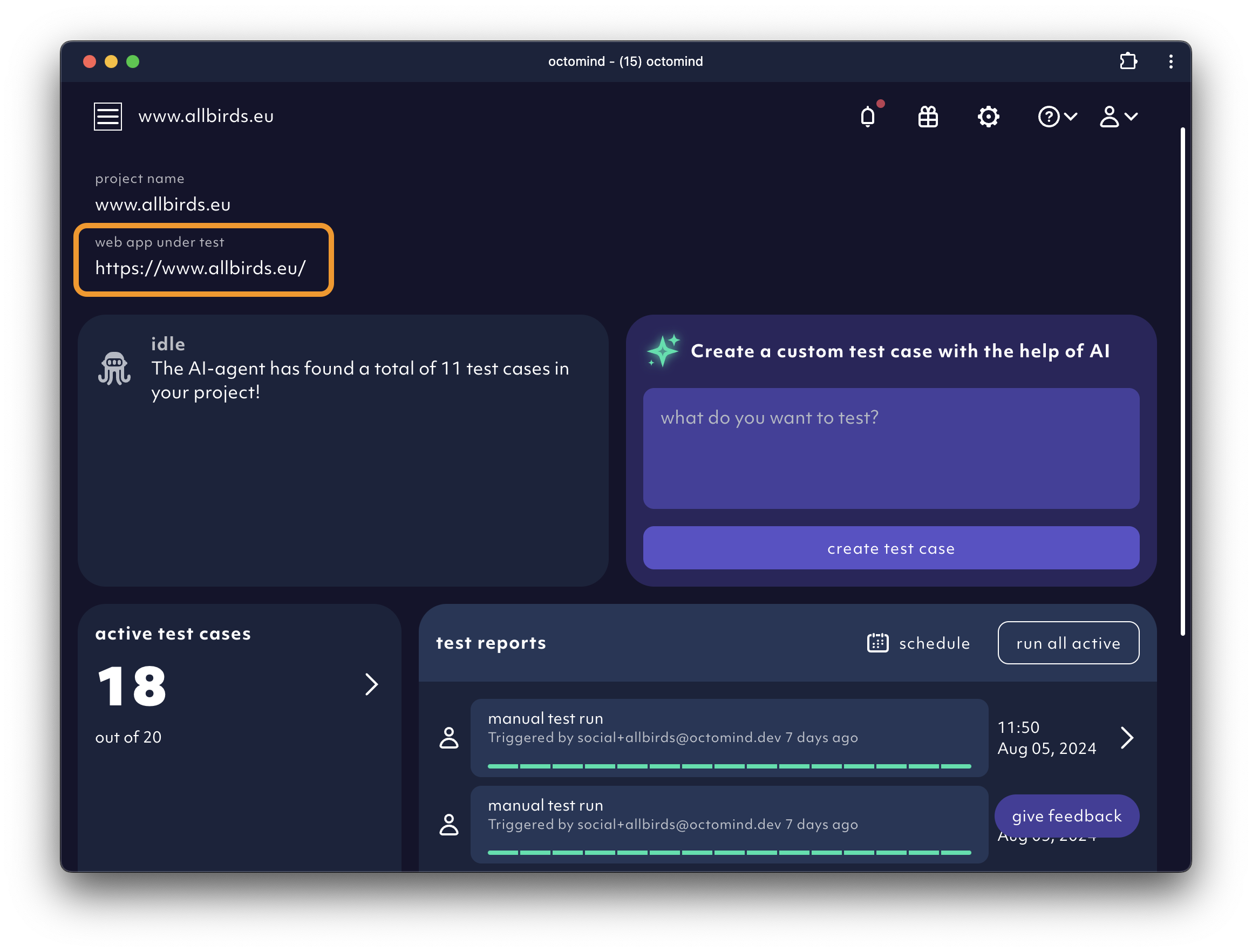Click the green macOS maximize window button
This screenshot has height=952, width=1252.
tap(133, 61)
